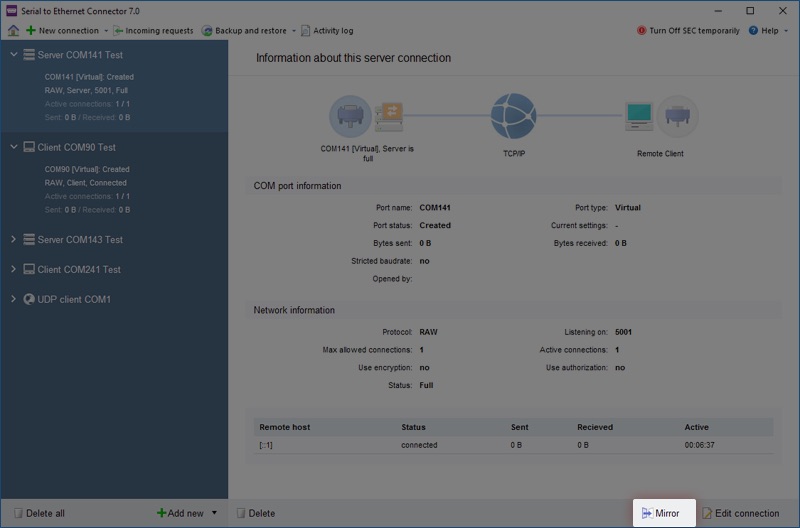Select Server COM141 Test connection
This screenshot has height=528, width=800.
click(80, 55)
